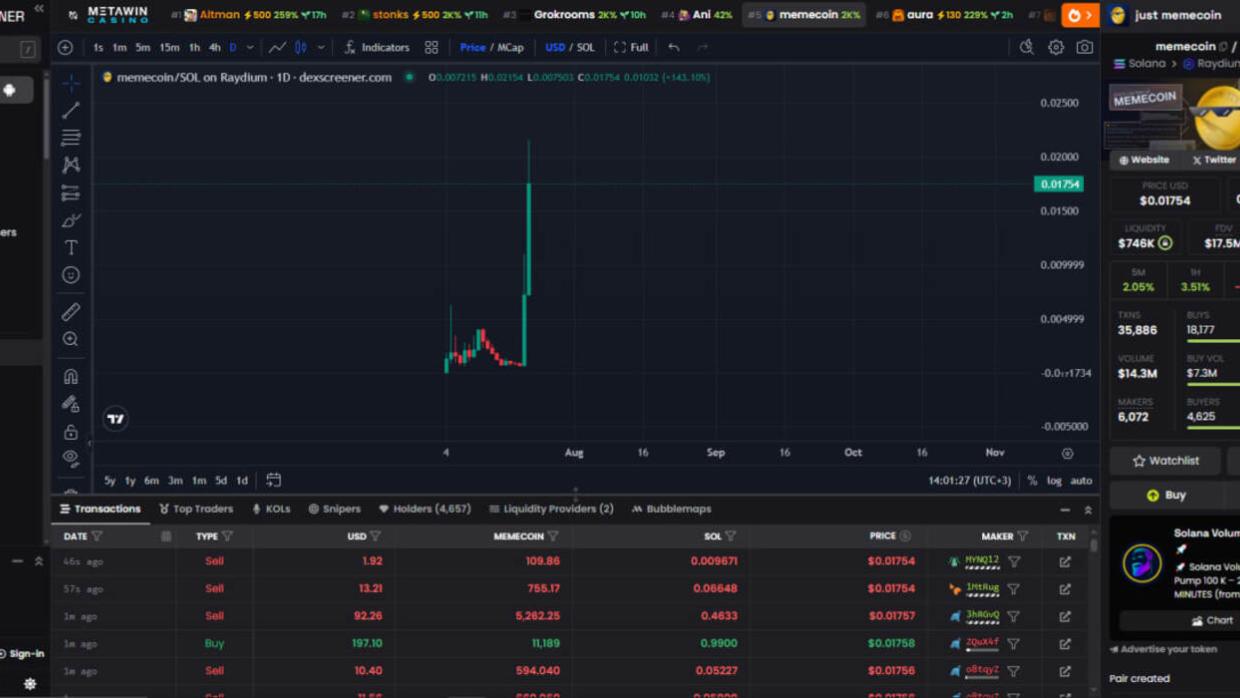The width and height of the screenshot is (1240, 698).
Task: Toggle stay in drawing mode
Action: (x=70, y=404)
